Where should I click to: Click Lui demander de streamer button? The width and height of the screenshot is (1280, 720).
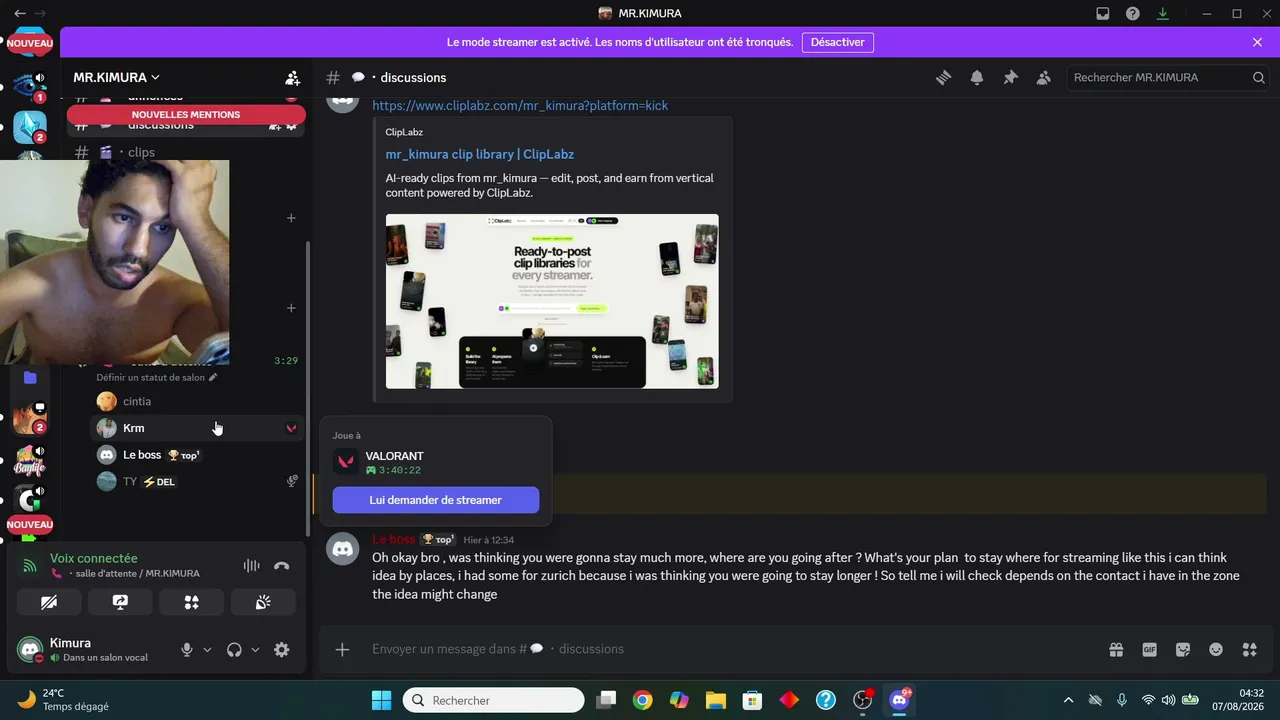pyautogui.click(x=436, y=500)
